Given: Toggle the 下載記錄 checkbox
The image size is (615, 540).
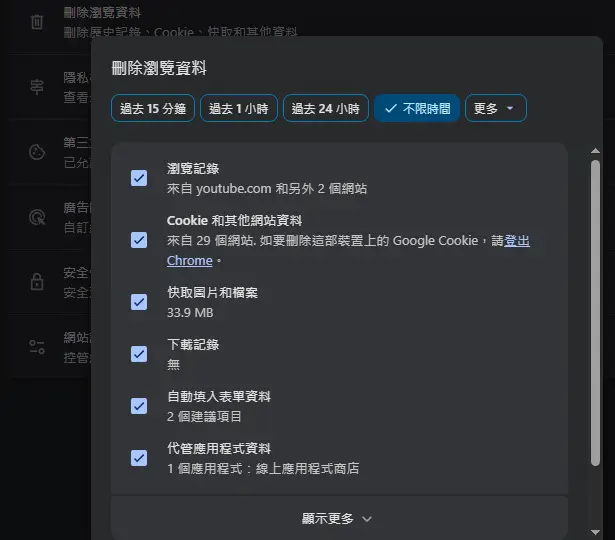Looking at the screenshot, I should click(139, 354).
